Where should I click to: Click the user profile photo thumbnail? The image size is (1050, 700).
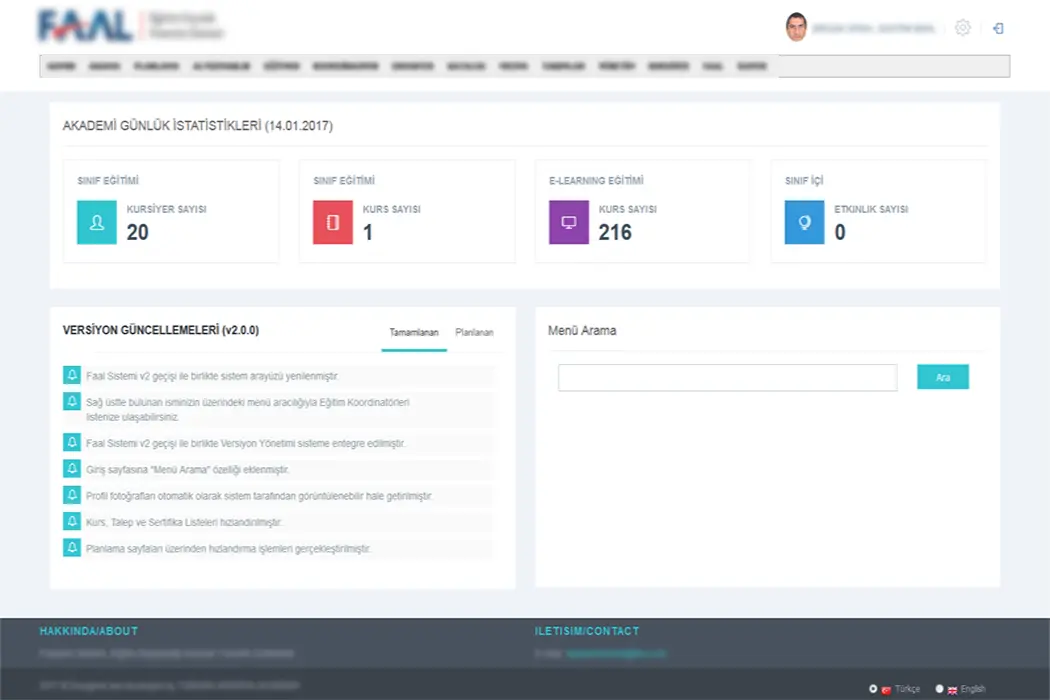(x=796, y=27)
